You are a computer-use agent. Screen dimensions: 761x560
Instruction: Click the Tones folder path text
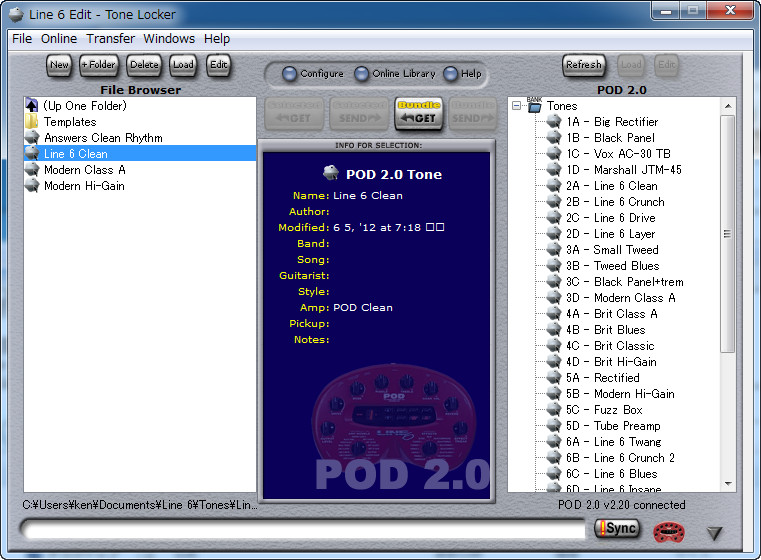(140, 505)
